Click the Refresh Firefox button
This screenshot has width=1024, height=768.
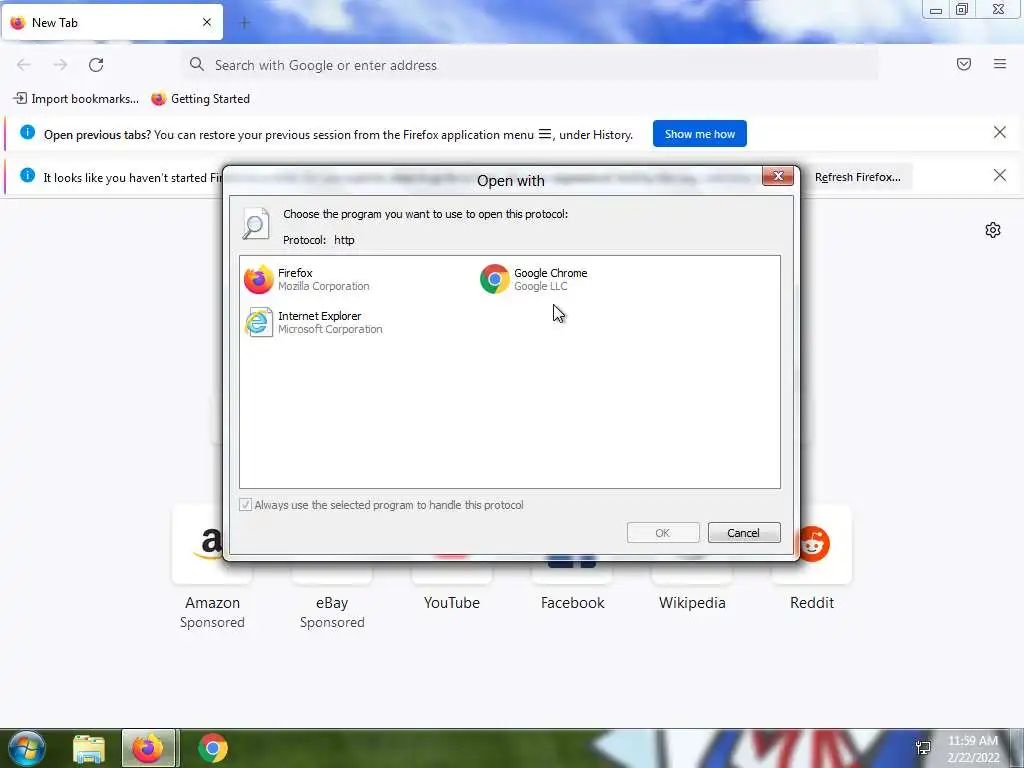click(x=857, y=177)
